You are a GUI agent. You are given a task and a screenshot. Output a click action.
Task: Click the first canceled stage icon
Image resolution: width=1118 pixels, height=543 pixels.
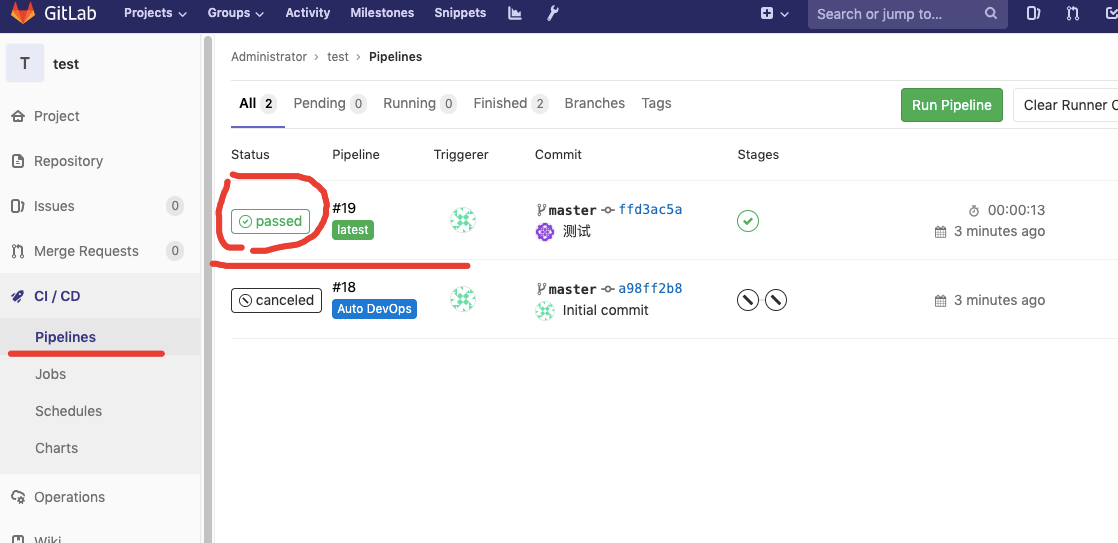point(747,299)
